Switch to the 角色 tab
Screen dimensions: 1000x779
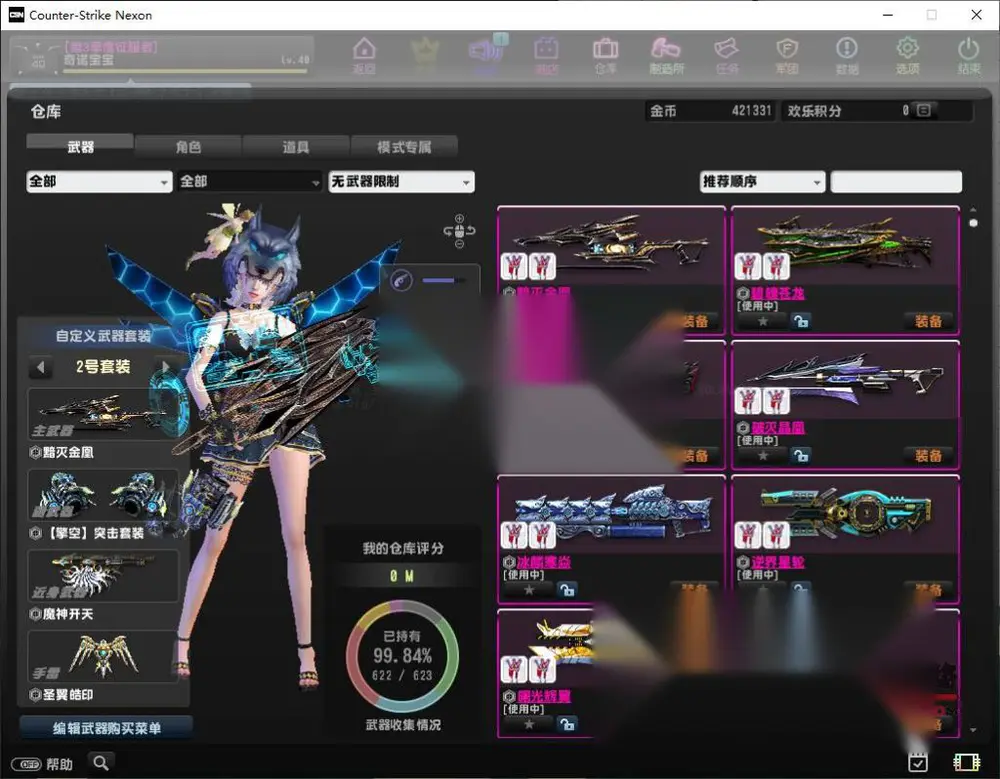point(188,147)
